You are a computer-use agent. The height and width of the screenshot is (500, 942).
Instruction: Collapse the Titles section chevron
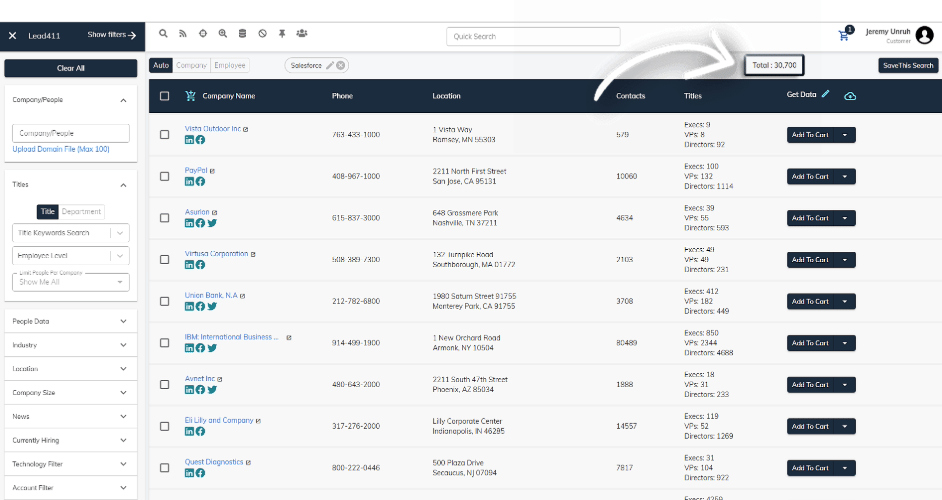[x=123, y=185]
